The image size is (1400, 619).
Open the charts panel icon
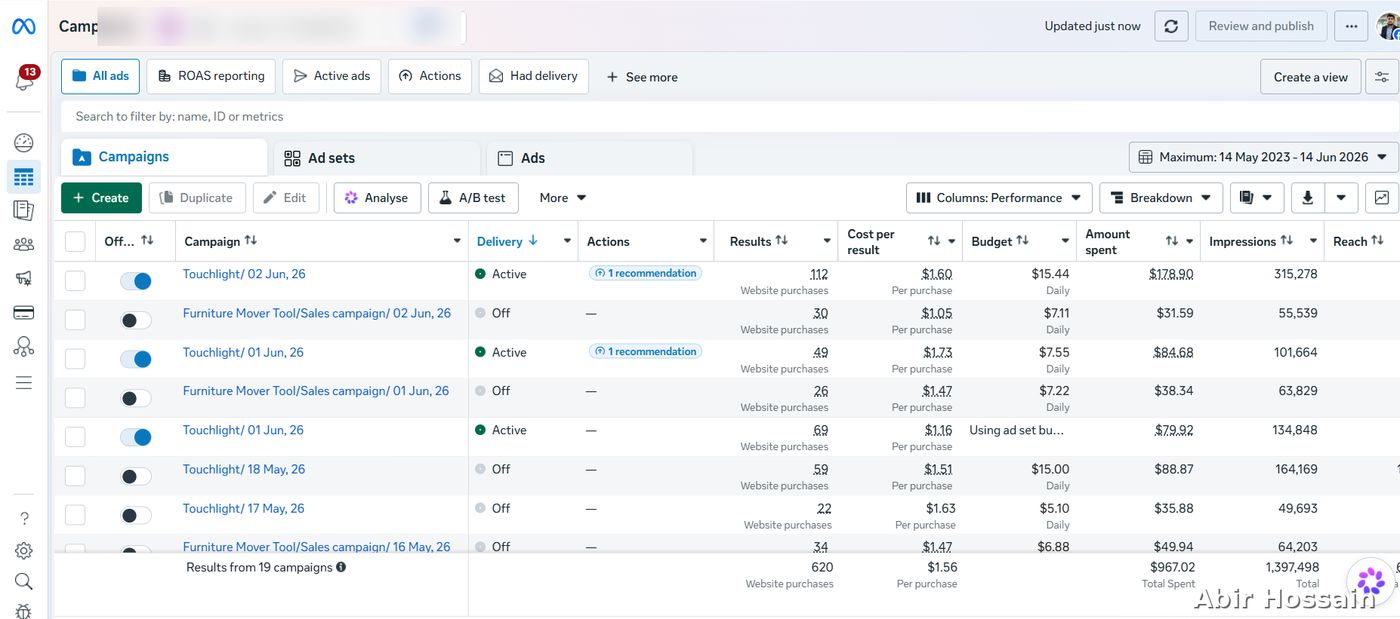[1381, 198]
